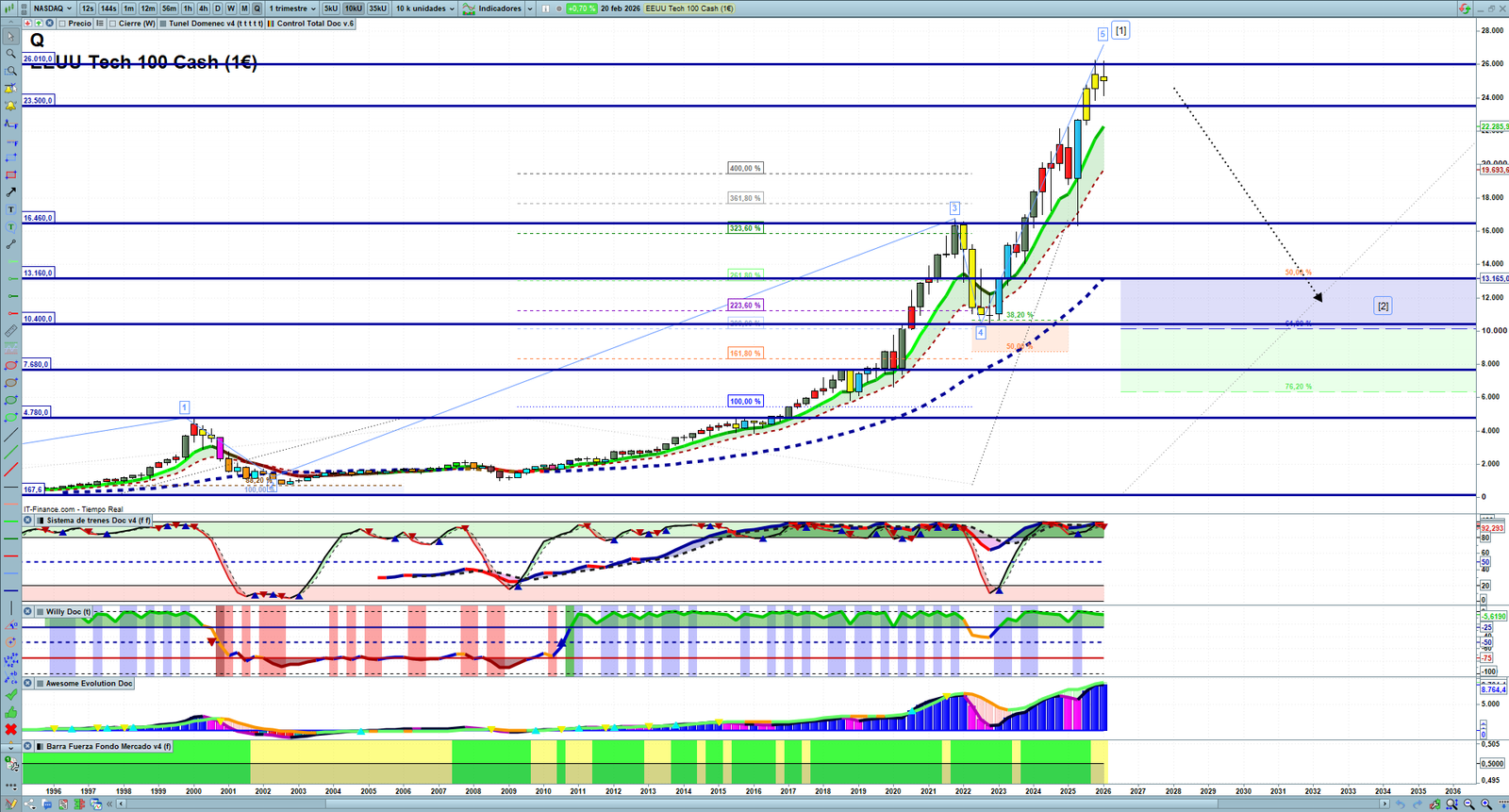Click the Tunel Domenec v4 color swatch
Viewport: 1509px width, 812px height.
pos(163,24)
